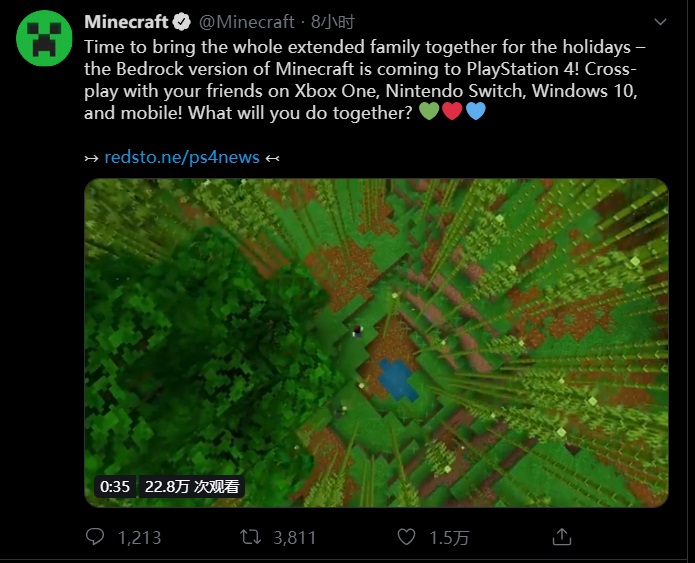Screen dimensions: 695x563
Task: Like the tweet with the heart icon
Action: (x=406, y=537)
